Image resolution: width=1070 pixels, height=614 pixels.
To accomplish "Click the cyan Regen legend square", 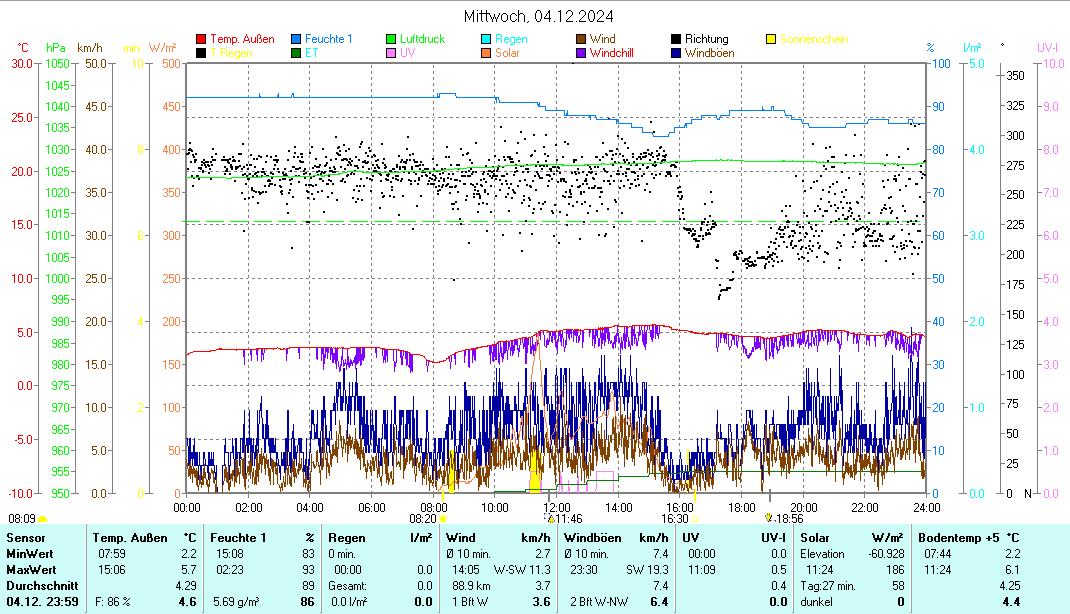I will [486, 39].
